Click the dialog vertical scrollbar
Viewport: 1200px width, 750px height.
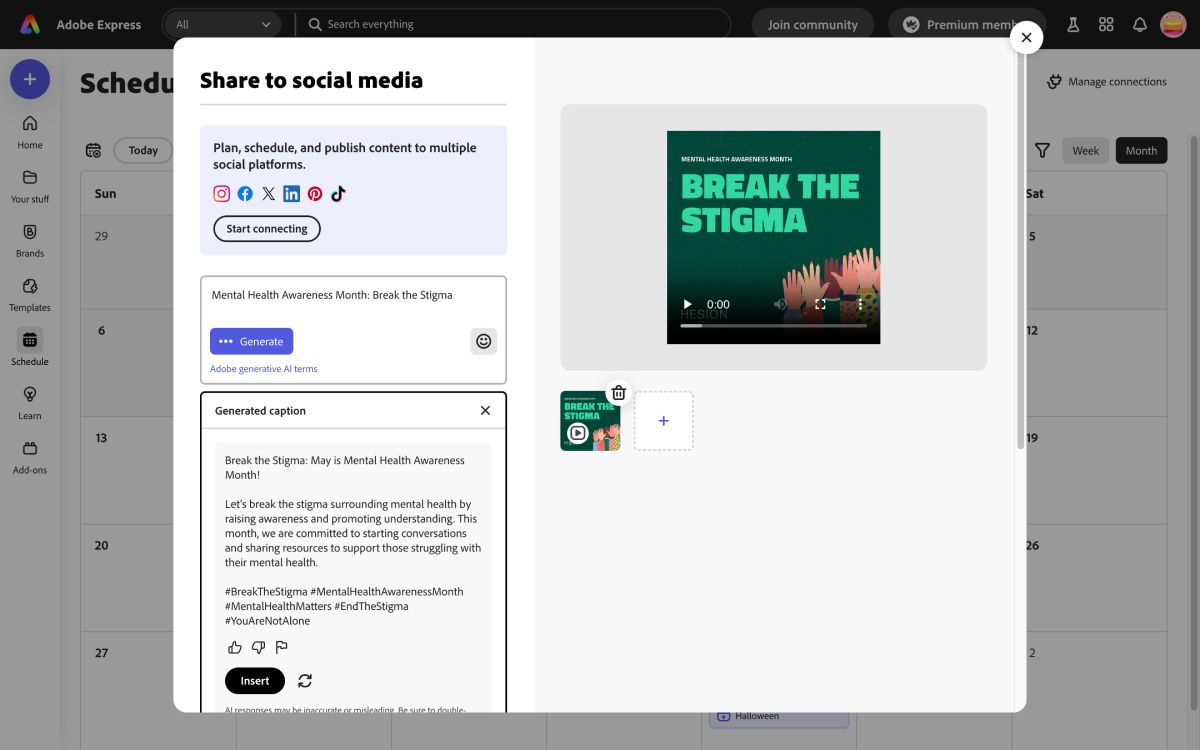coord(1020,250)
